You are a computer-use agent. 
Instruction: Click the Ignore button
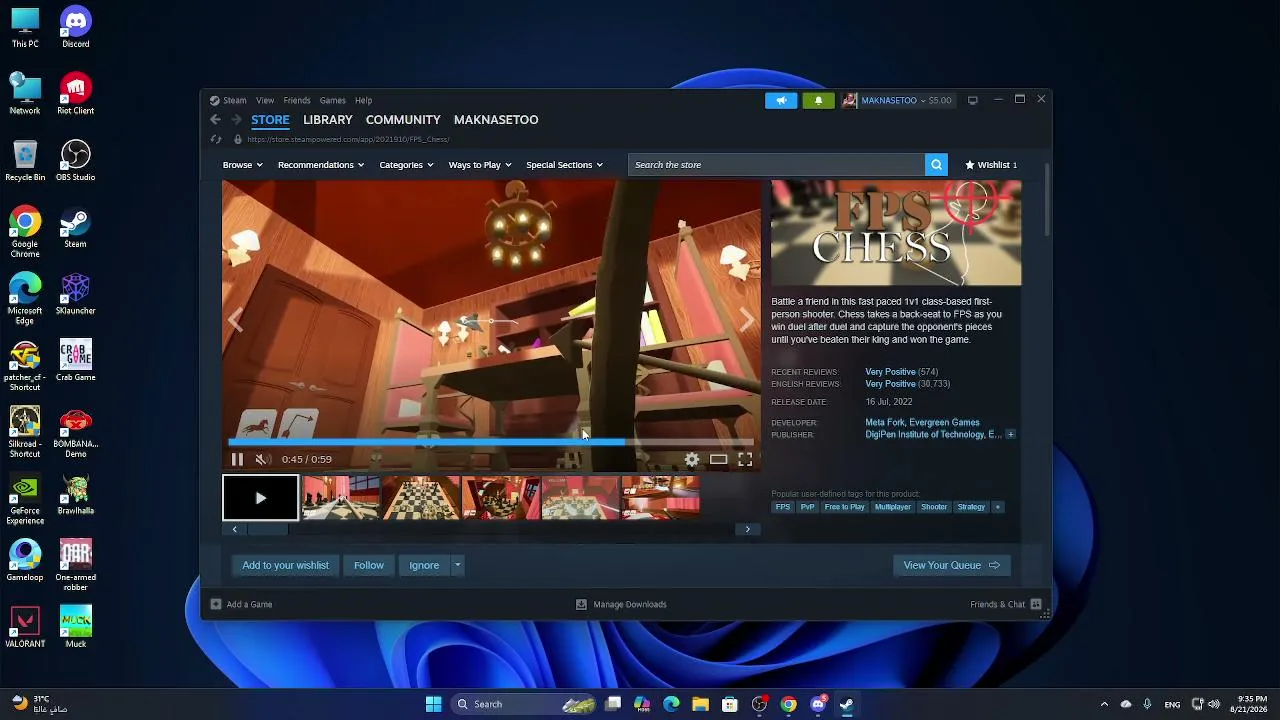(424, 565)
